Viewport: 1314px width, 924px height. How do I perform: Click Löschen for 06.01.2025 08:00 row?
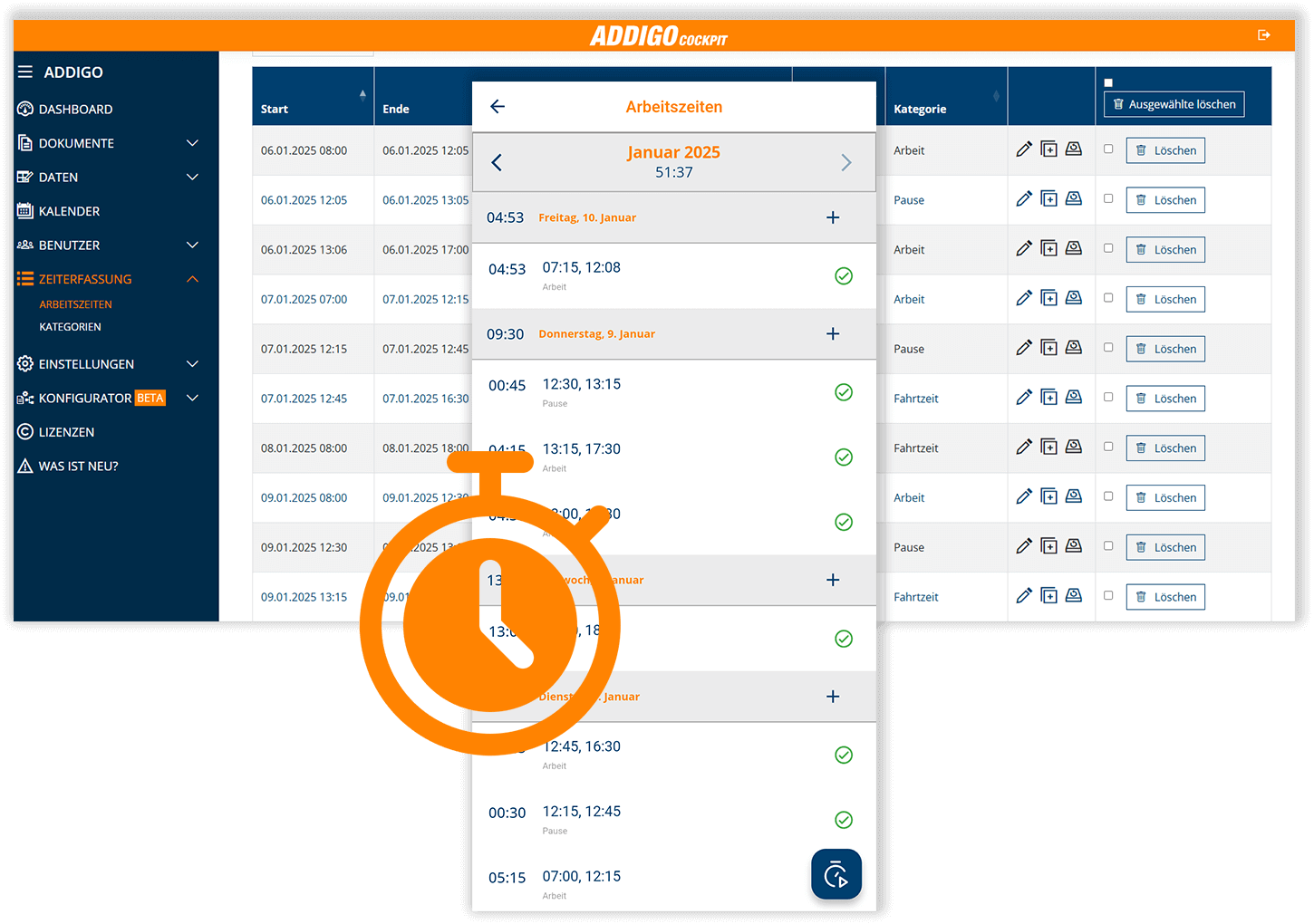(x=1165, y=150)
